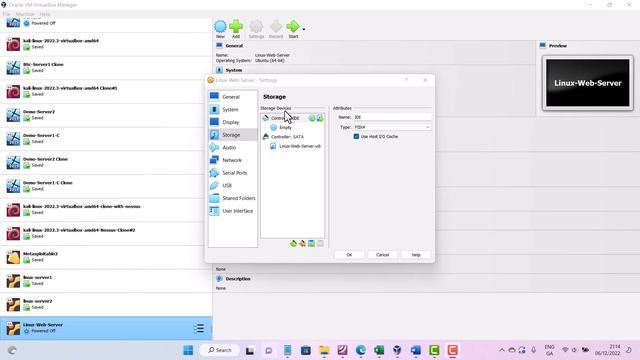Image resolution: width=640 pixels, height=360 pixels.
Task: Toggle Use Host I/O Cache checkbox
Action: (356, 136)
